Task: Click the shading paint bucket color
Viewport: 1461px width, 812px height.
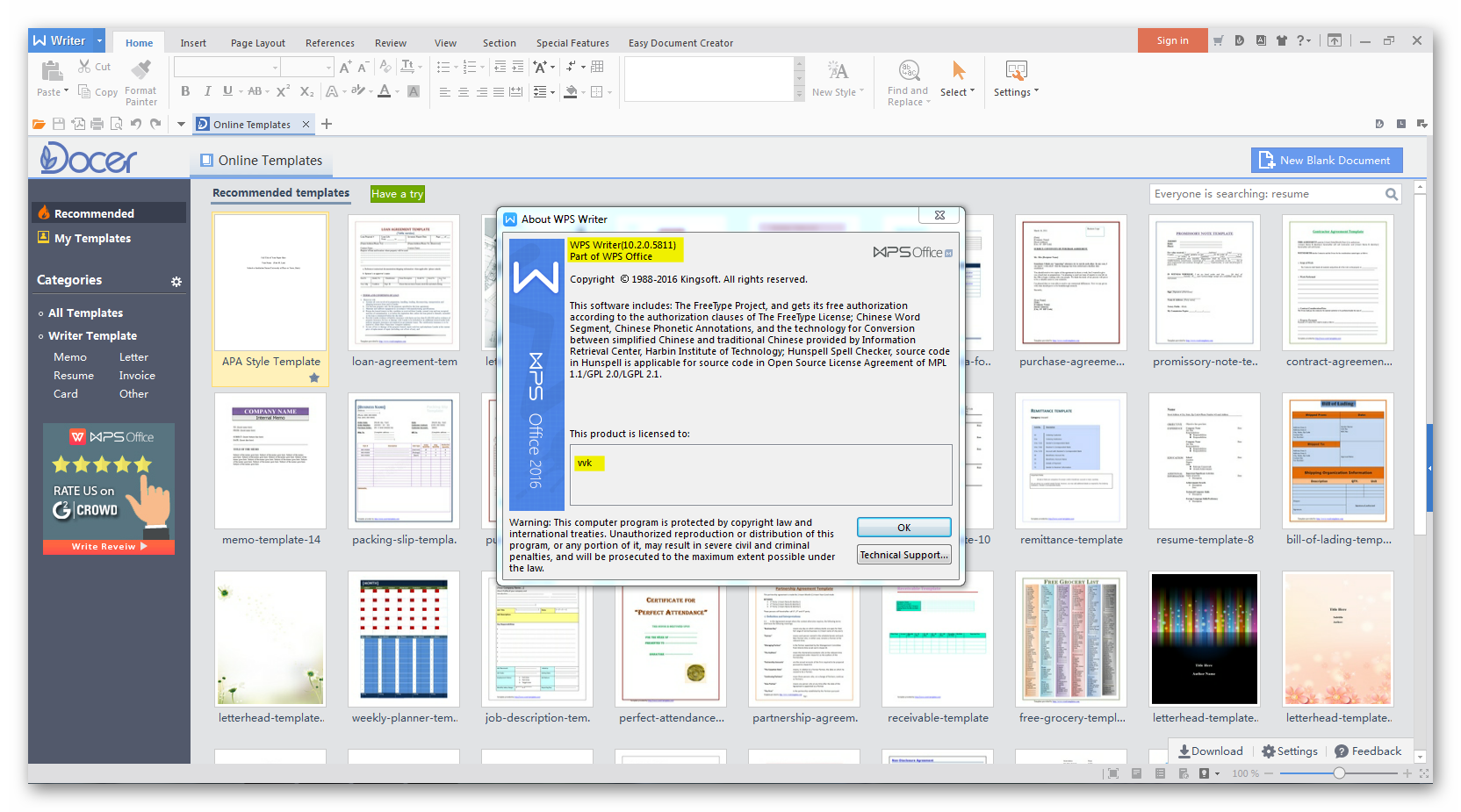Action: click(571, 91)
